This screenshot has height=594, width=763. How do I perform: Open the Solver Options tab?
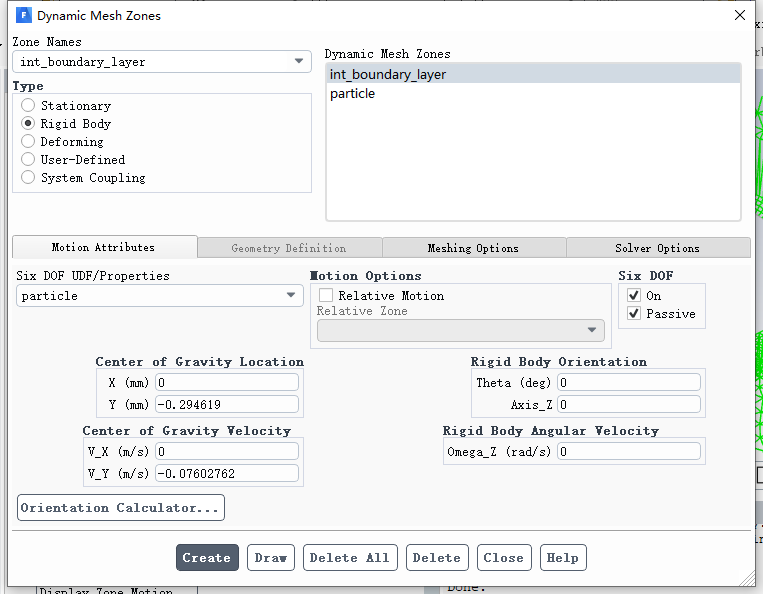[x=657, y=248]
